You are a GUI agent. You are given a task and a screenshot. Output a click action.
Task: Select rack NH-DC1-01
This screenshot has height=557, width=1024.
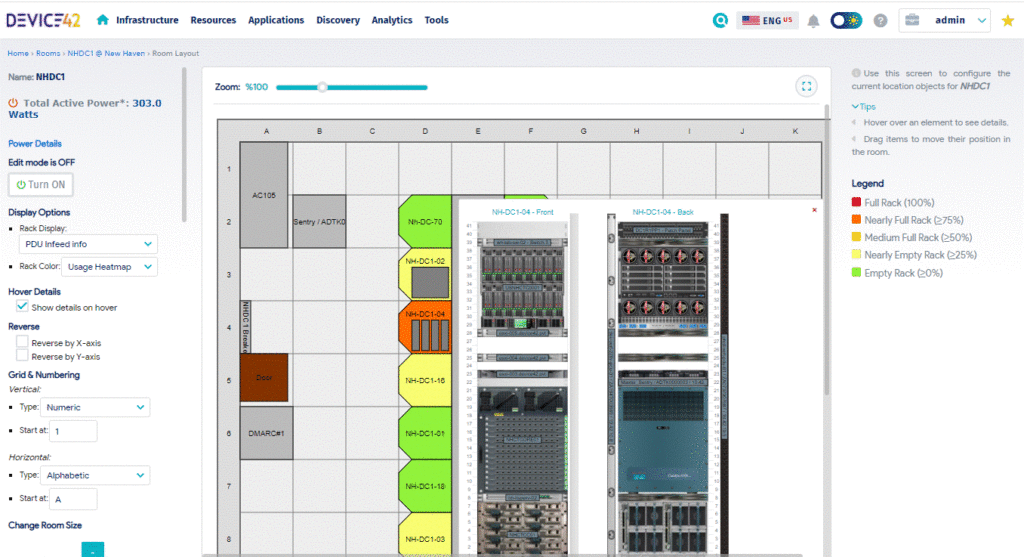click(x=425, y=433)
